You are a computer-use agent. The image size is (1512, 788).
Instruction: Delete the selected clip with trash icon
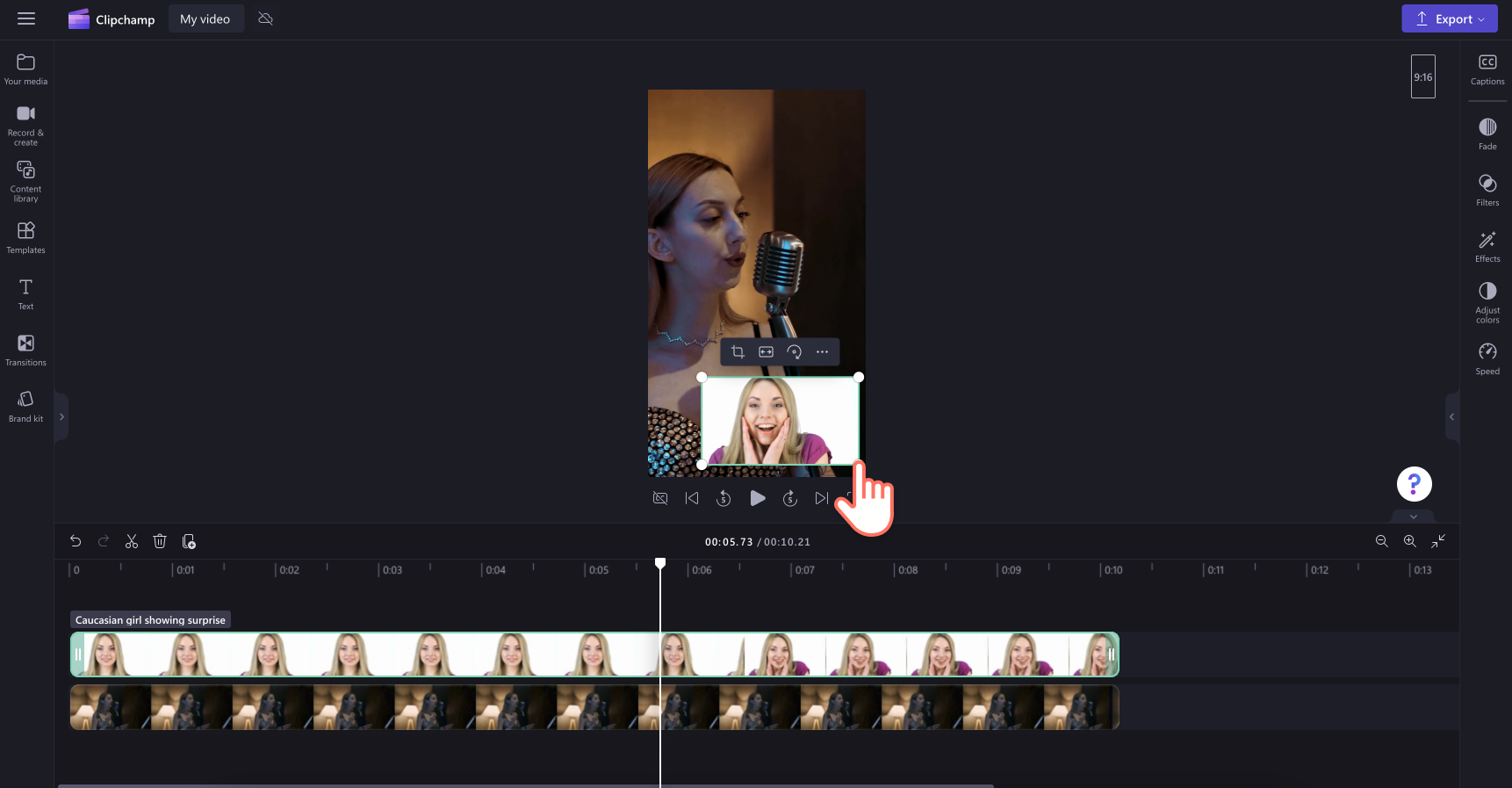[160, 541]
